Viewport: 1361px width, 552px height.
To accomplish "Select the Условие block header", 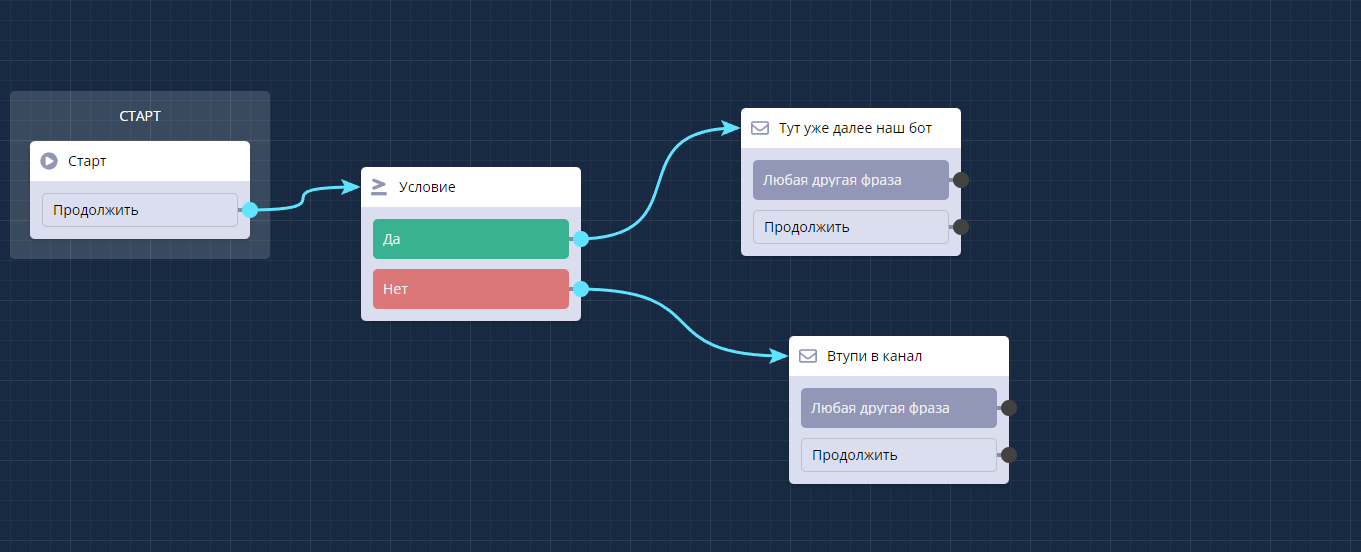I will click(x=471, y=187).
